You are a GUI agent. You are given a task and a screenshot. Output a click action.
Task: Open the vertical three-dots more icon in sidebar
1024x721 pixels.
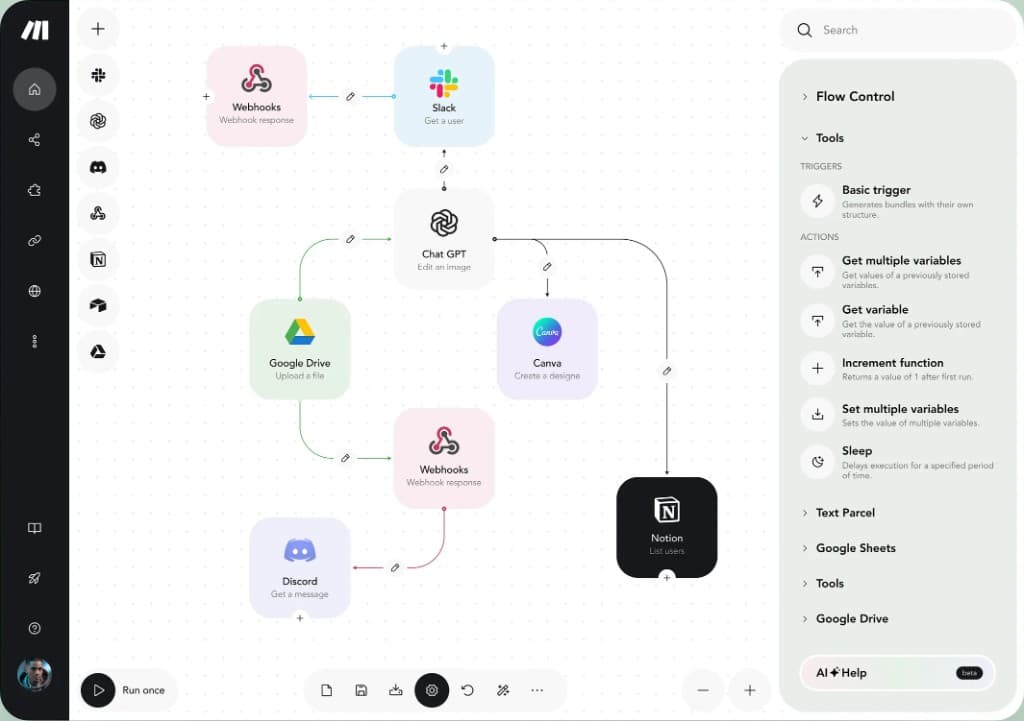(x=35, y=342)
